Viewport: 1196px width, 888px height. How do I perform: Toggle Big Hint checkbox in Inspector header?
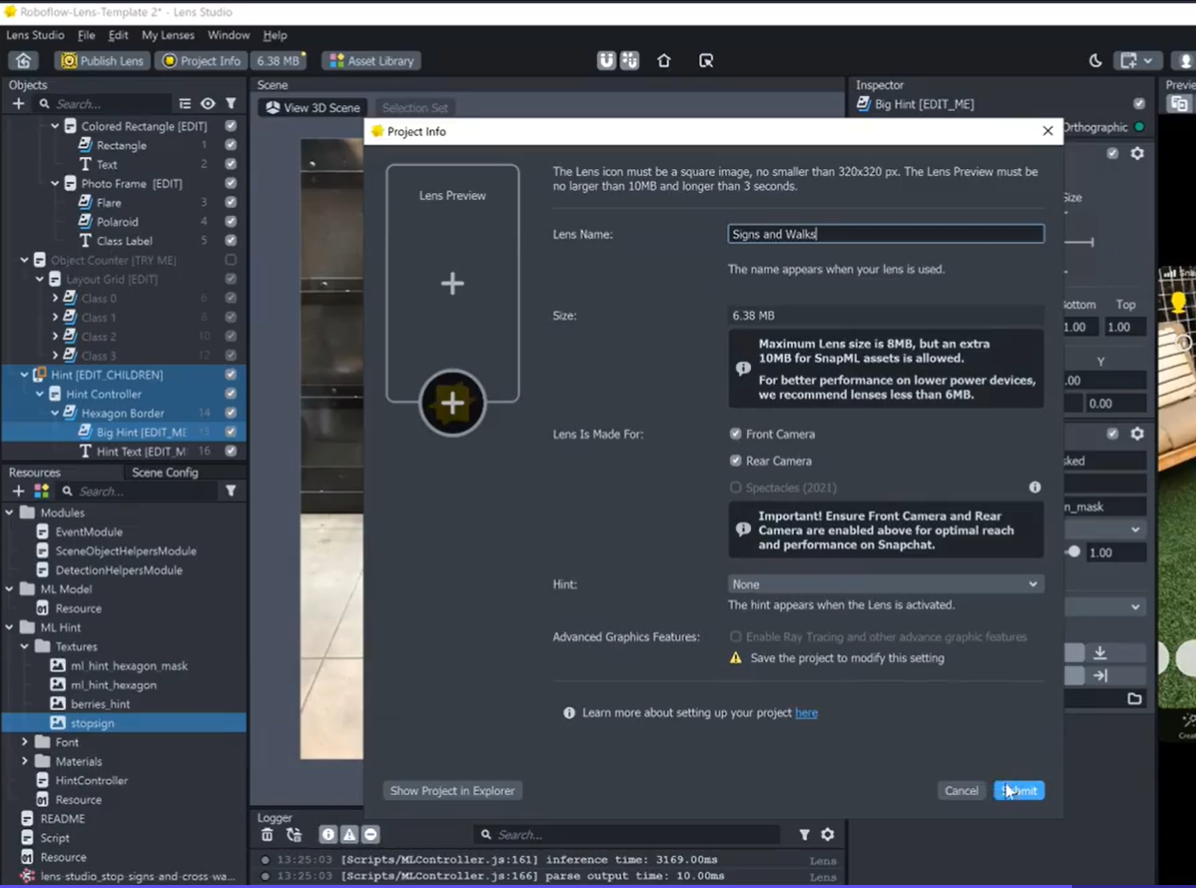(1139, 104)
